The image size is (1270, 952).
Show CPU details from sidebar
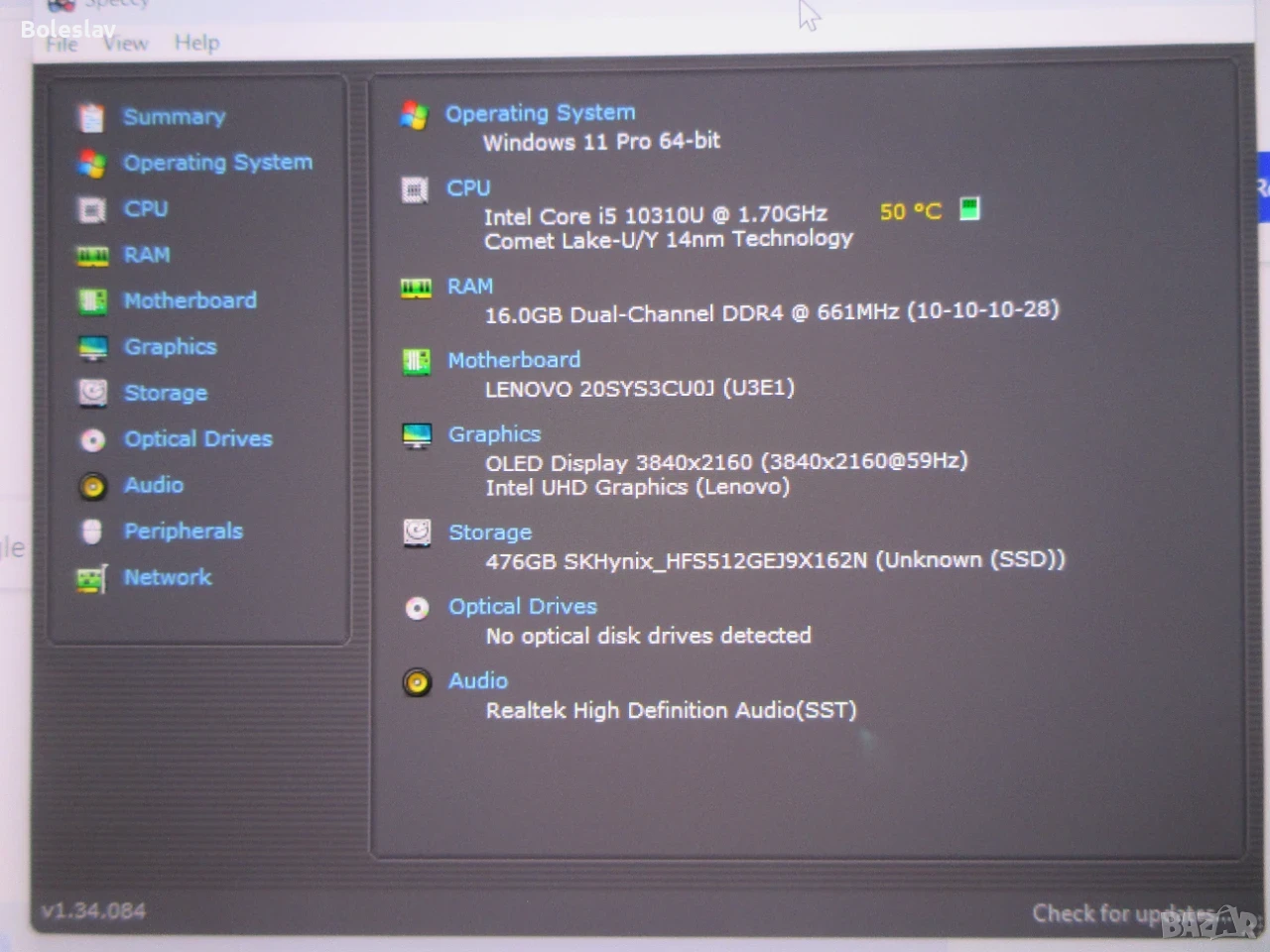pos(146,209)
